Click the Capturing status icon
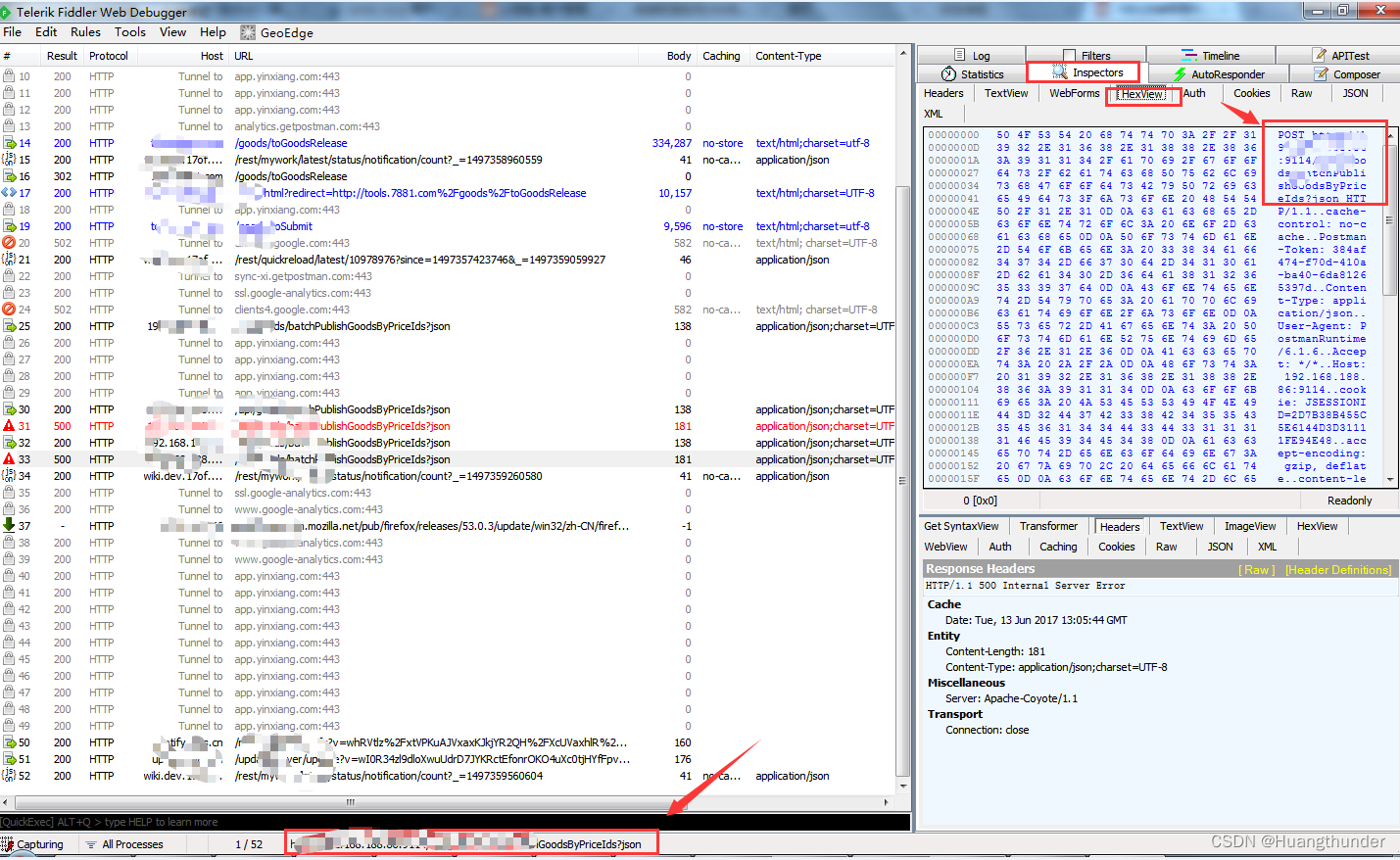Image resolution: width=1400 pixels, height=860 pixels. click(8, 844)
